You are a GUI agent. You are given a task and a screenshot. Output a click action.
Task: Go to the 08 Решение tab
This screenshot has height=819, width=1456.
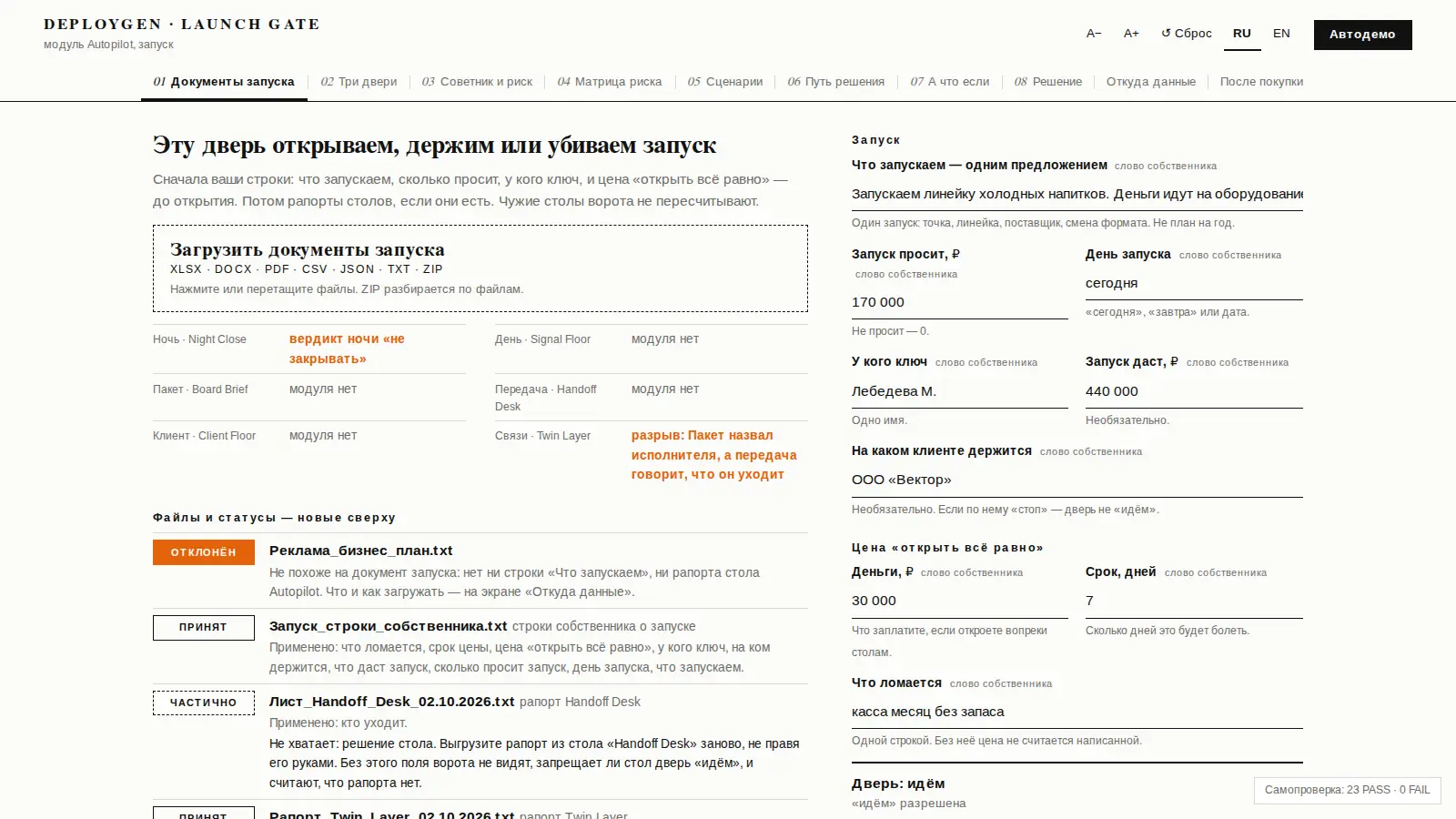coord(1048,82)
